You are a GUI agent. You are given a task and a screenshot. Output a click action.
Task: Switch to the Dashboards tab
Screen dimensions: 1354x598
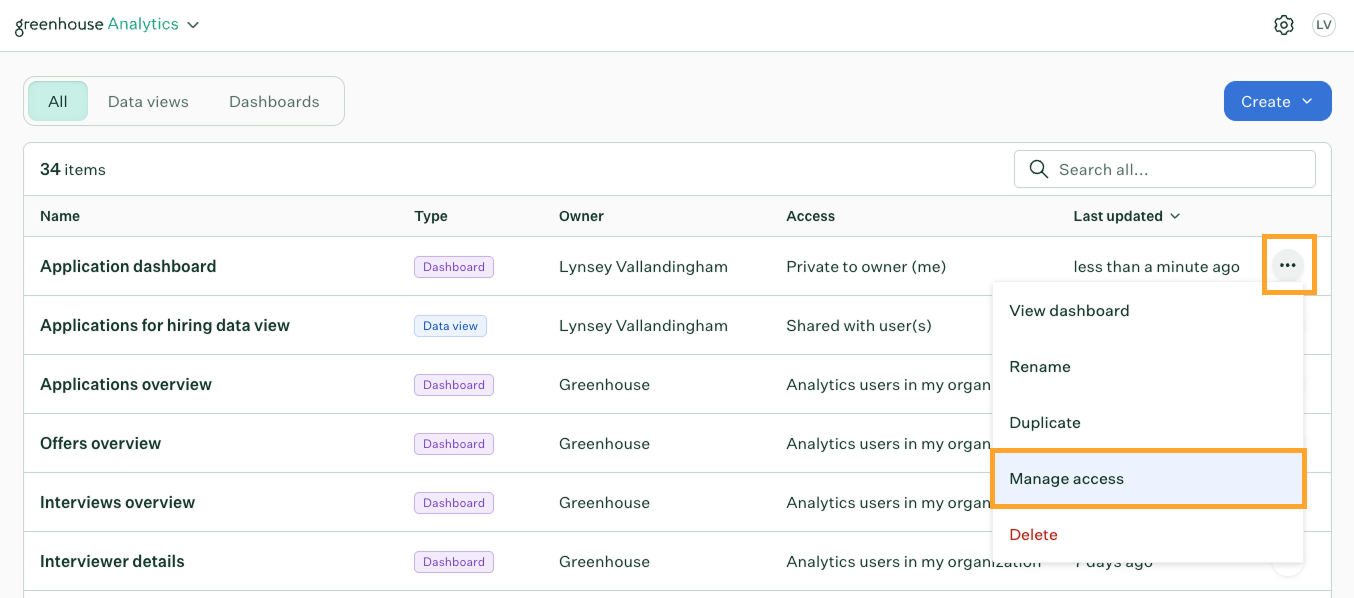274,101
